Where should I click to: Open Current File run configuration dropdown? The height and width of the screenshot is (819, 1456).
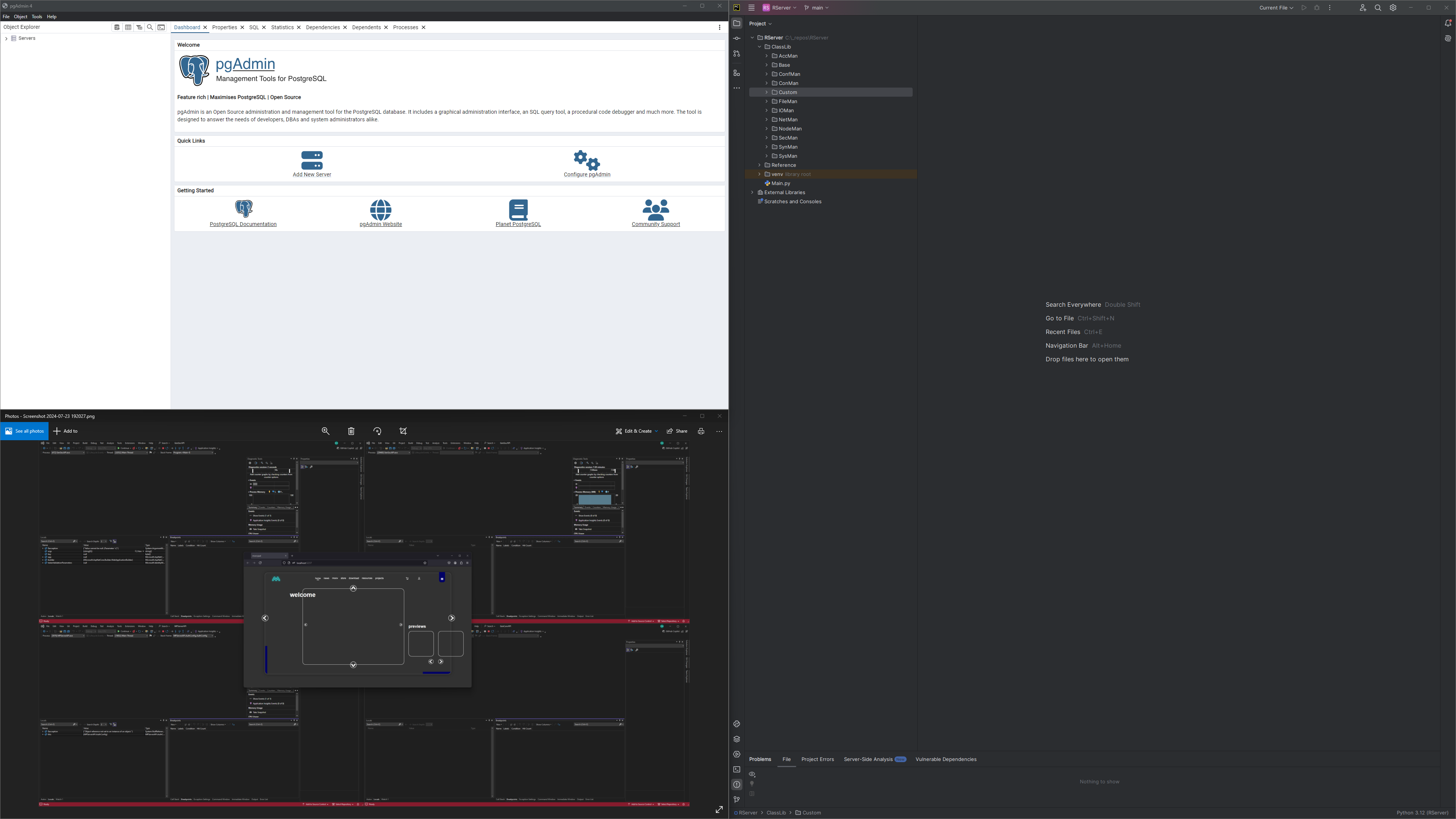pos(1276,8)
